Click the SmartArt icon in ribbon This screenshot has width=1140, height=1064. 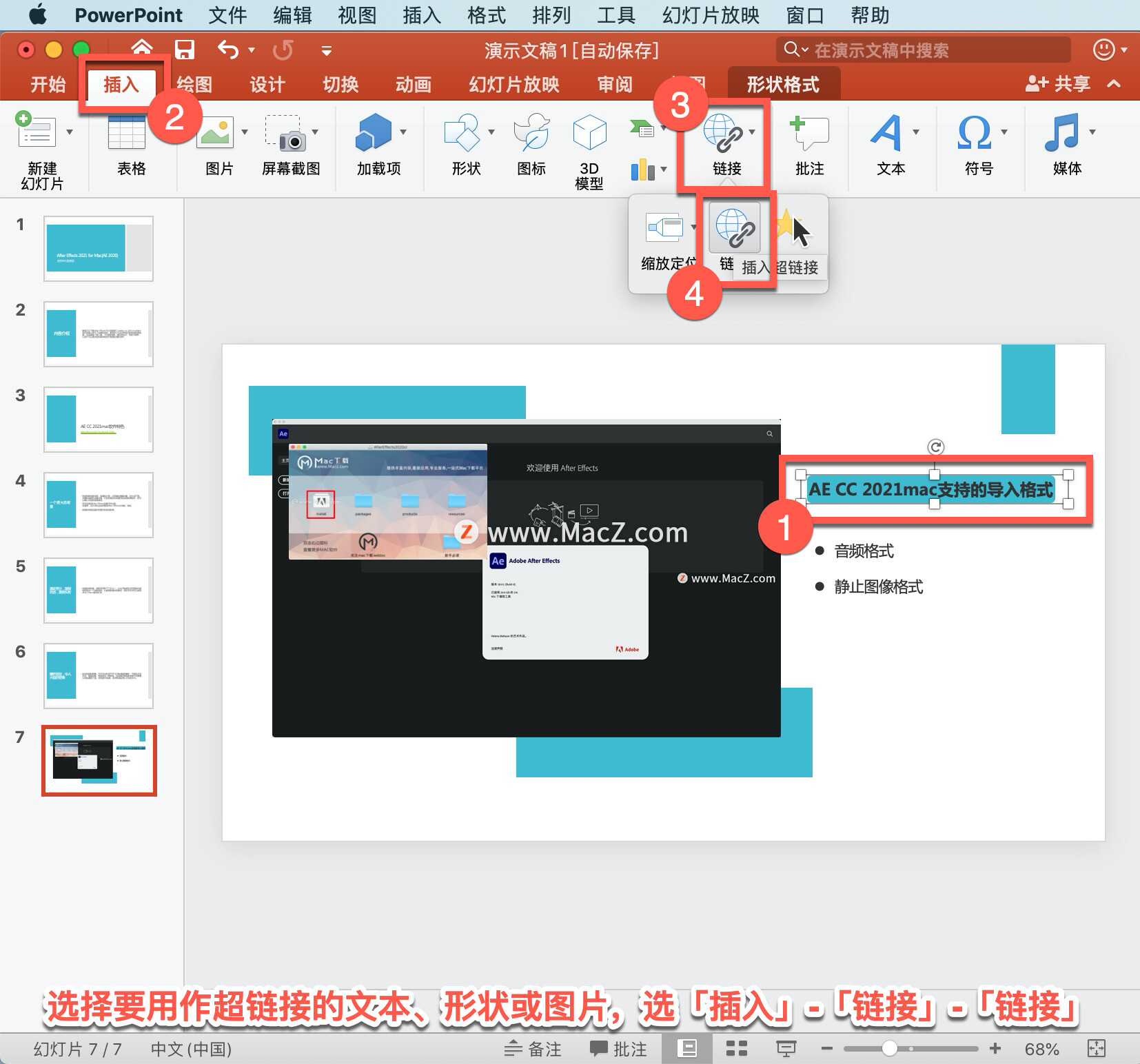[642, 128]
